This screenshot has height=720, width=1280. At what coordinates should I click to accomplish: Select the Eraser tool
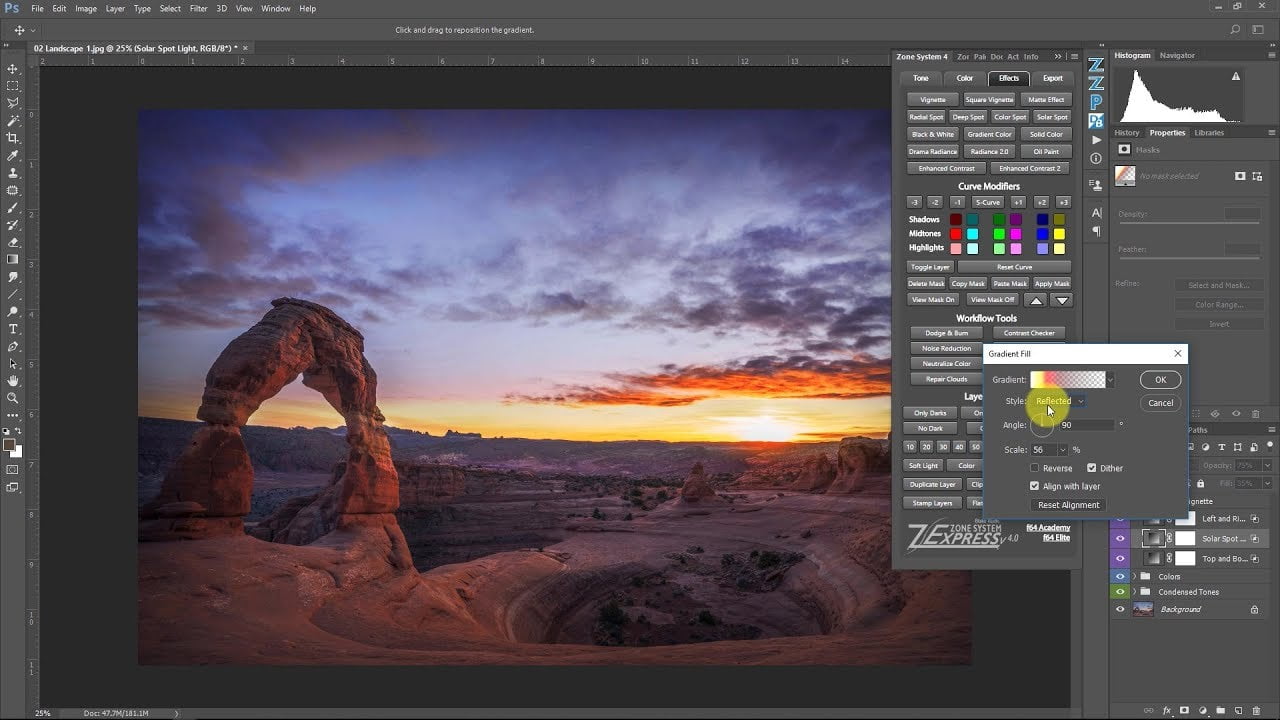(x=13, y=242)
